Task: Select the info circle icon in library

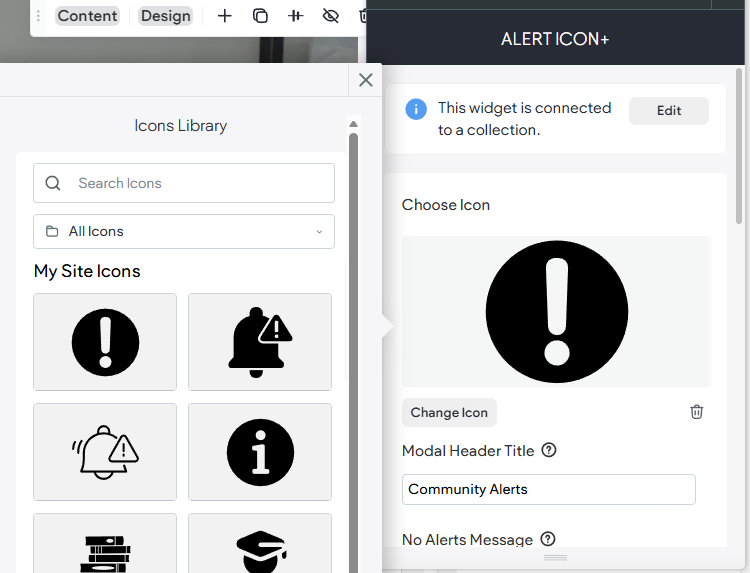Action: 260,452
